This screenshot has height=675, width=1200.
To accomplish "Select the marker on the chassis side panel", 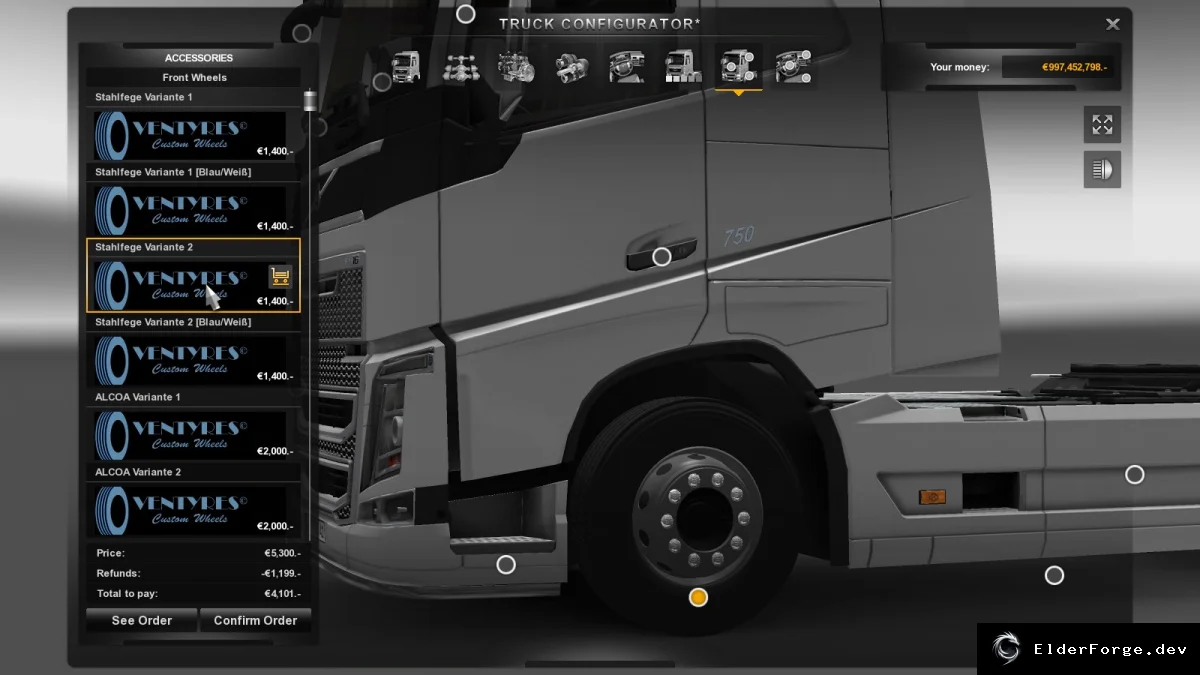I will pos(1134,474).
